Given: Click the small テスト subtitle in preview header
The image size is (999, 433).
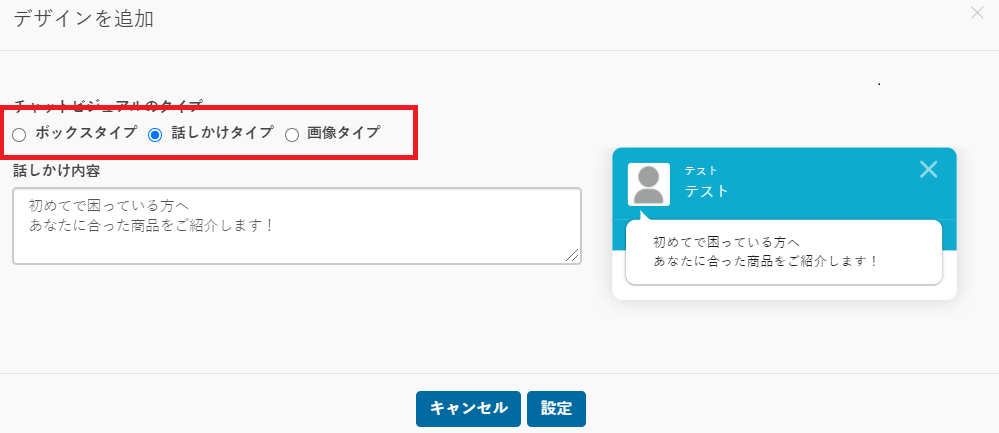Looking at the screenshot, I should tap(701, 171).
